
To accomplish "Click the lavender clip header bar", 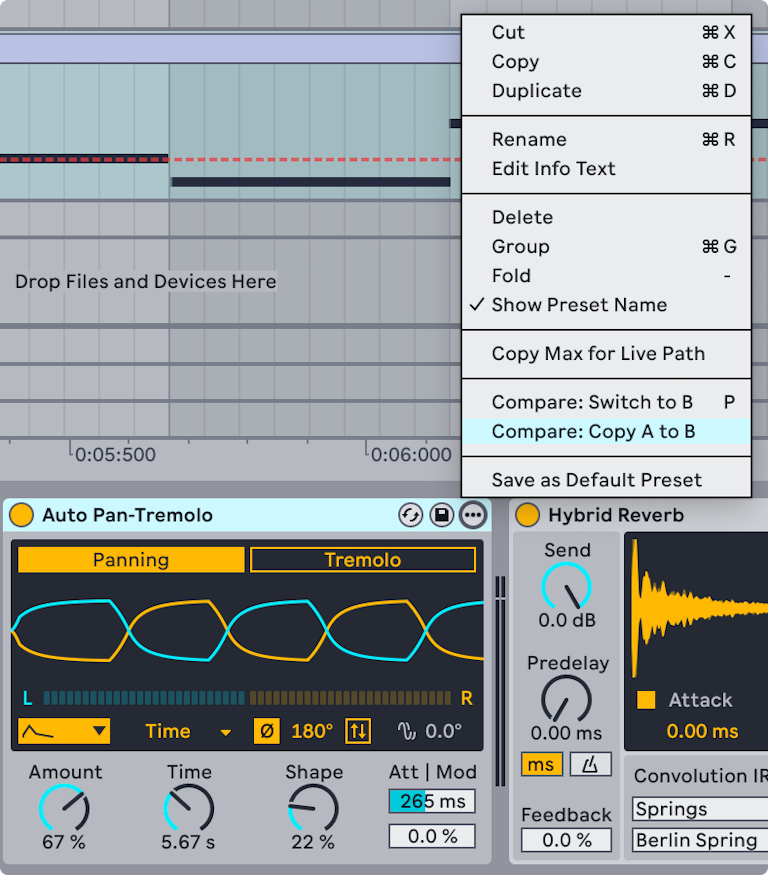I will pos(230,49).
